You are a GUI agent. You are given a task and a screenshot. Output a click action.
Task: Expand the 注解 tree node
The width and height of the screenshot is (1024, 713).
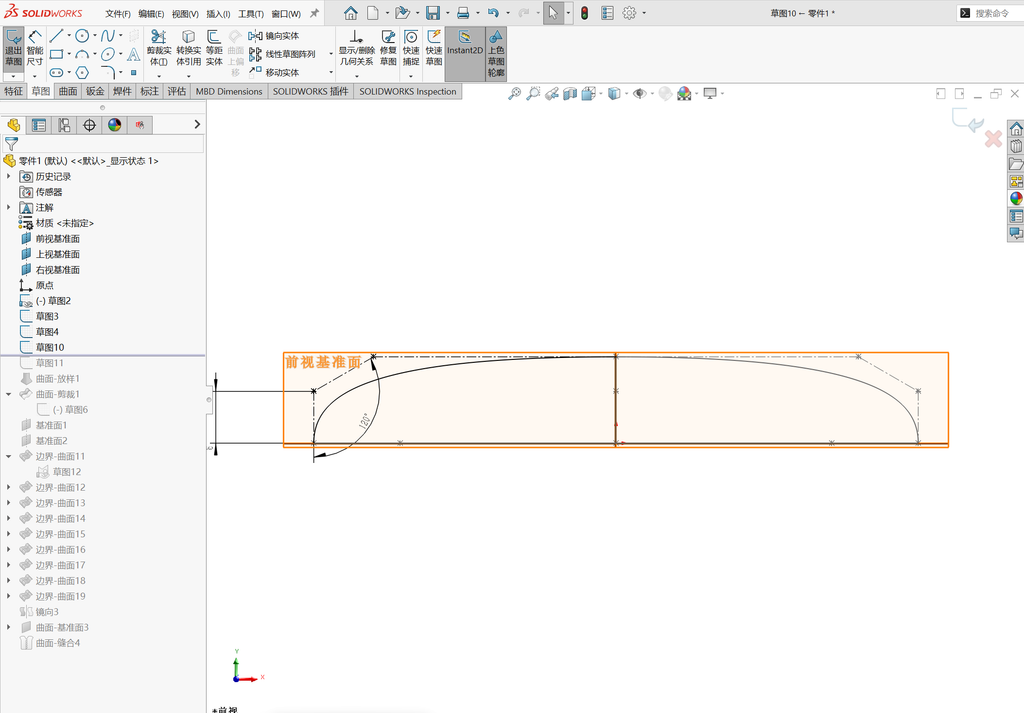click(x=8, y=207)
